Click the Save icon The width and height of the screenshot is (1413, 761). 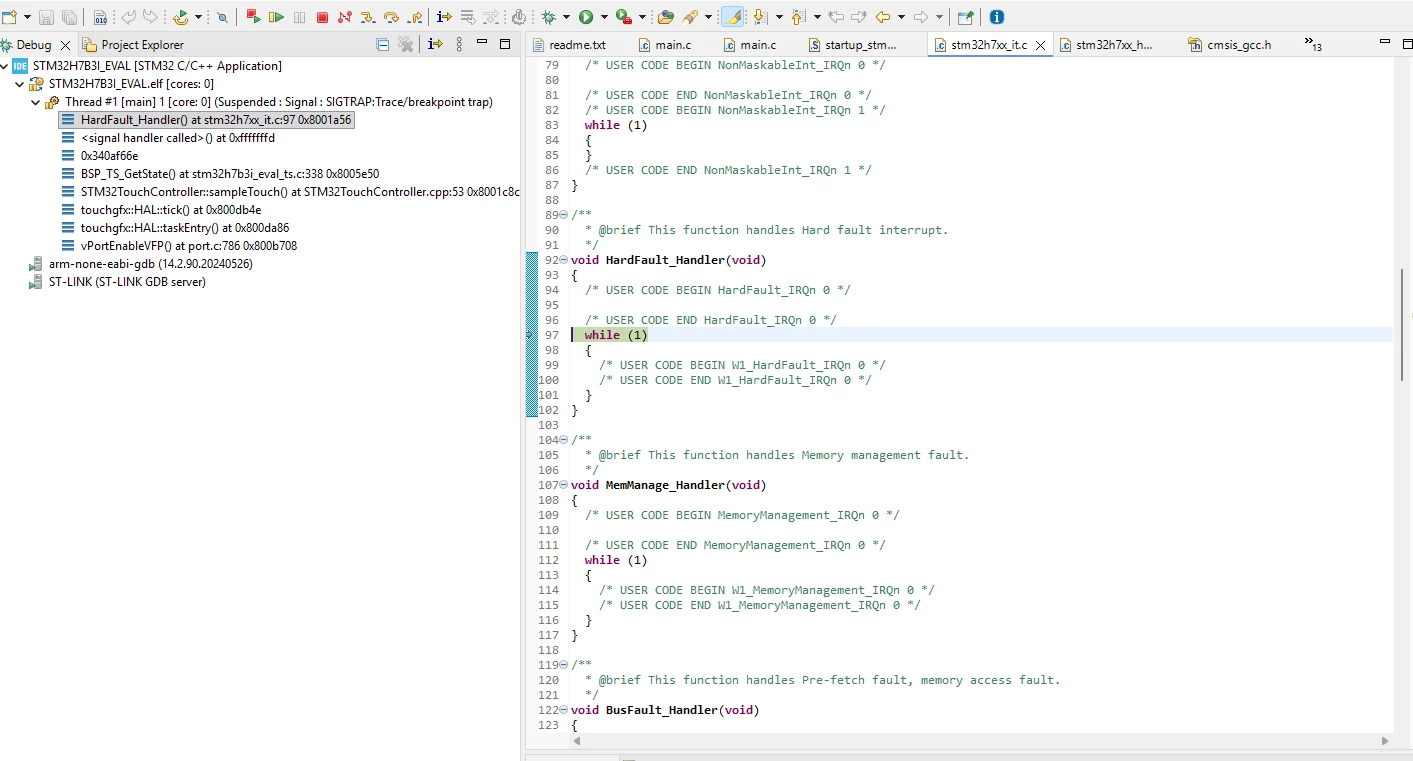point(46,17)
